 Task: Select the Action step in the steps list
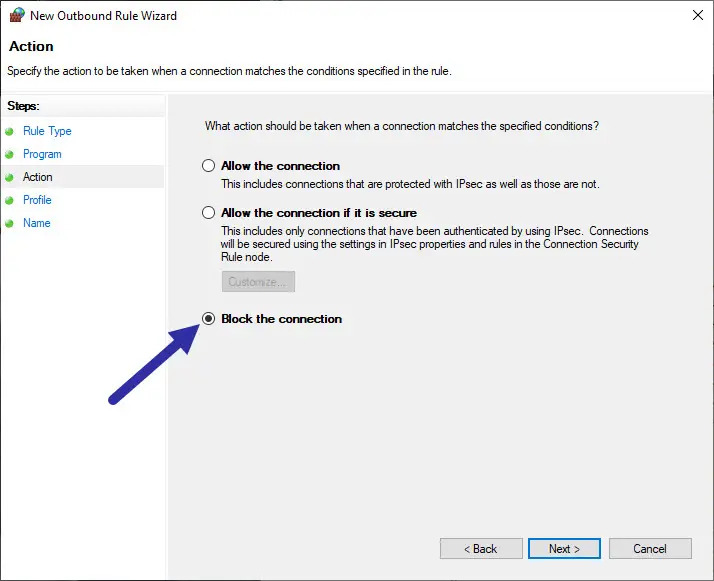(38, 177)
